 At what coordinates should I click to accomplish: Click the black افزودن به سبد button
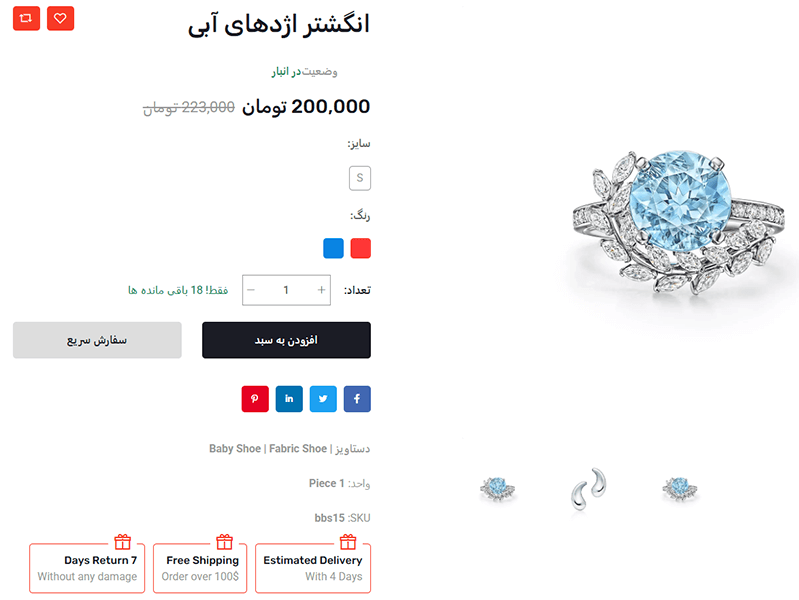(x=286, y=340)
